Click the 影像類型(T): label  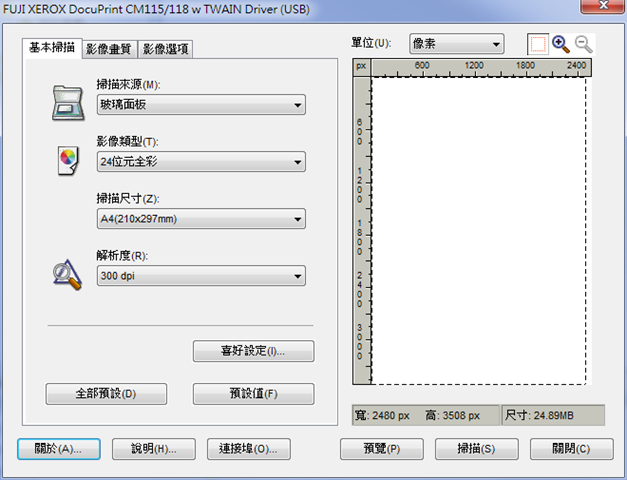tap(128, 142)
